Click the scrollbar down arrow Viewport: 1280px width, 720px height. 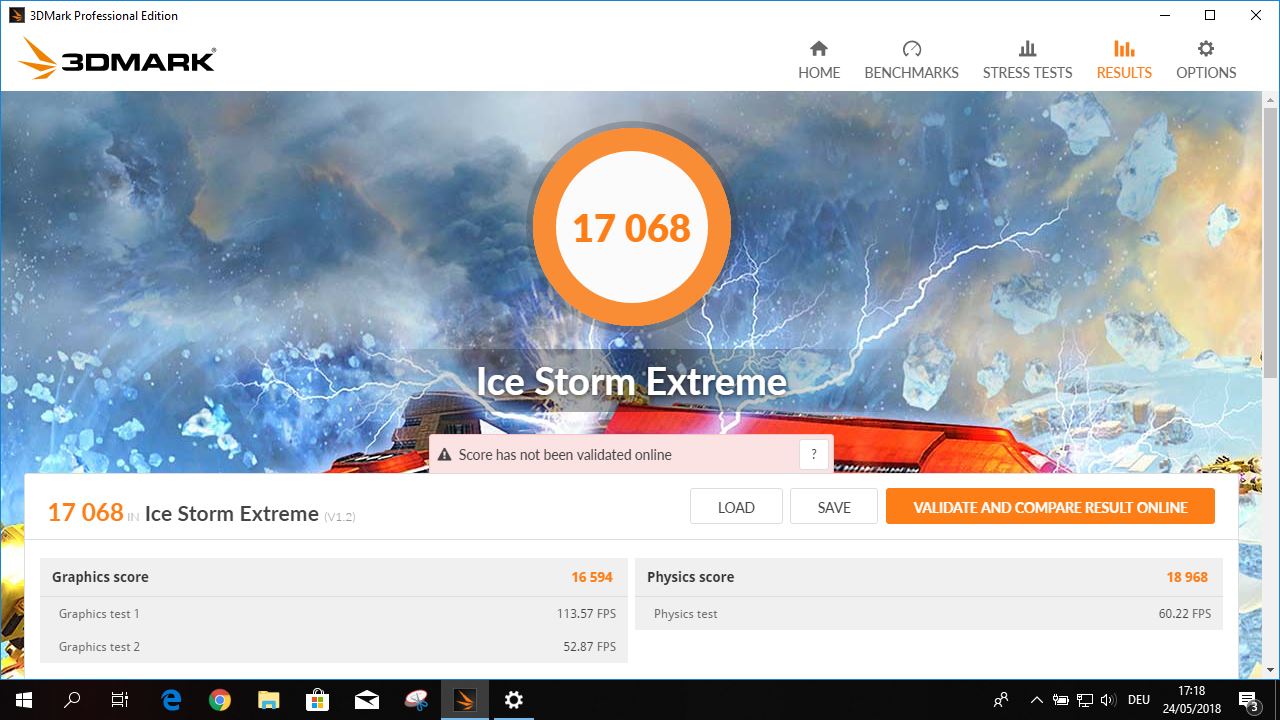pyautogui.click(x=1271, y=670)
